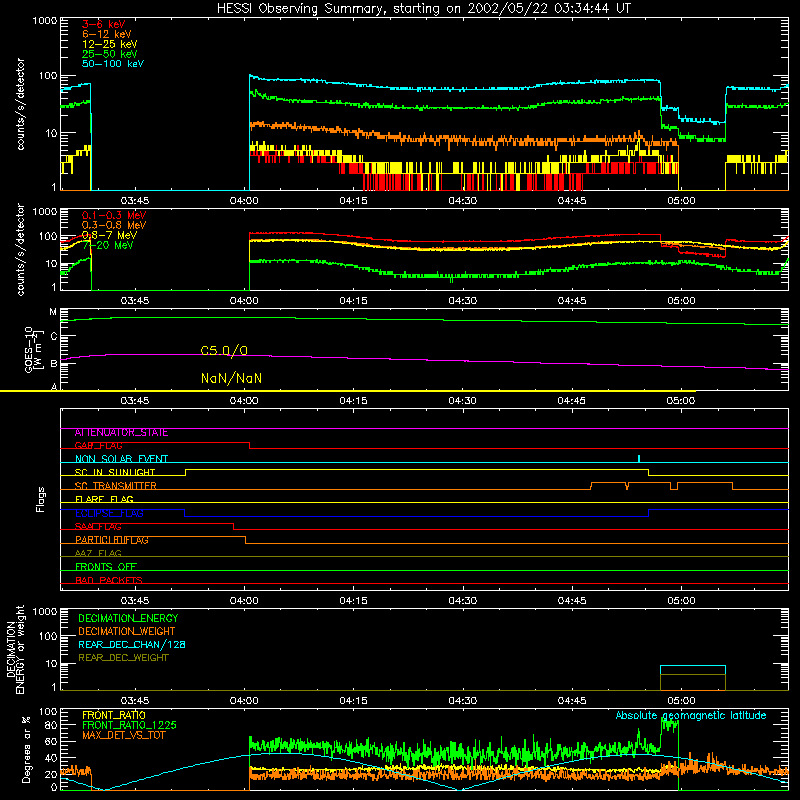800x800 pixels.
Task: Click the DECIMATION_ENERGY legend label
Action: coord(128,618)
